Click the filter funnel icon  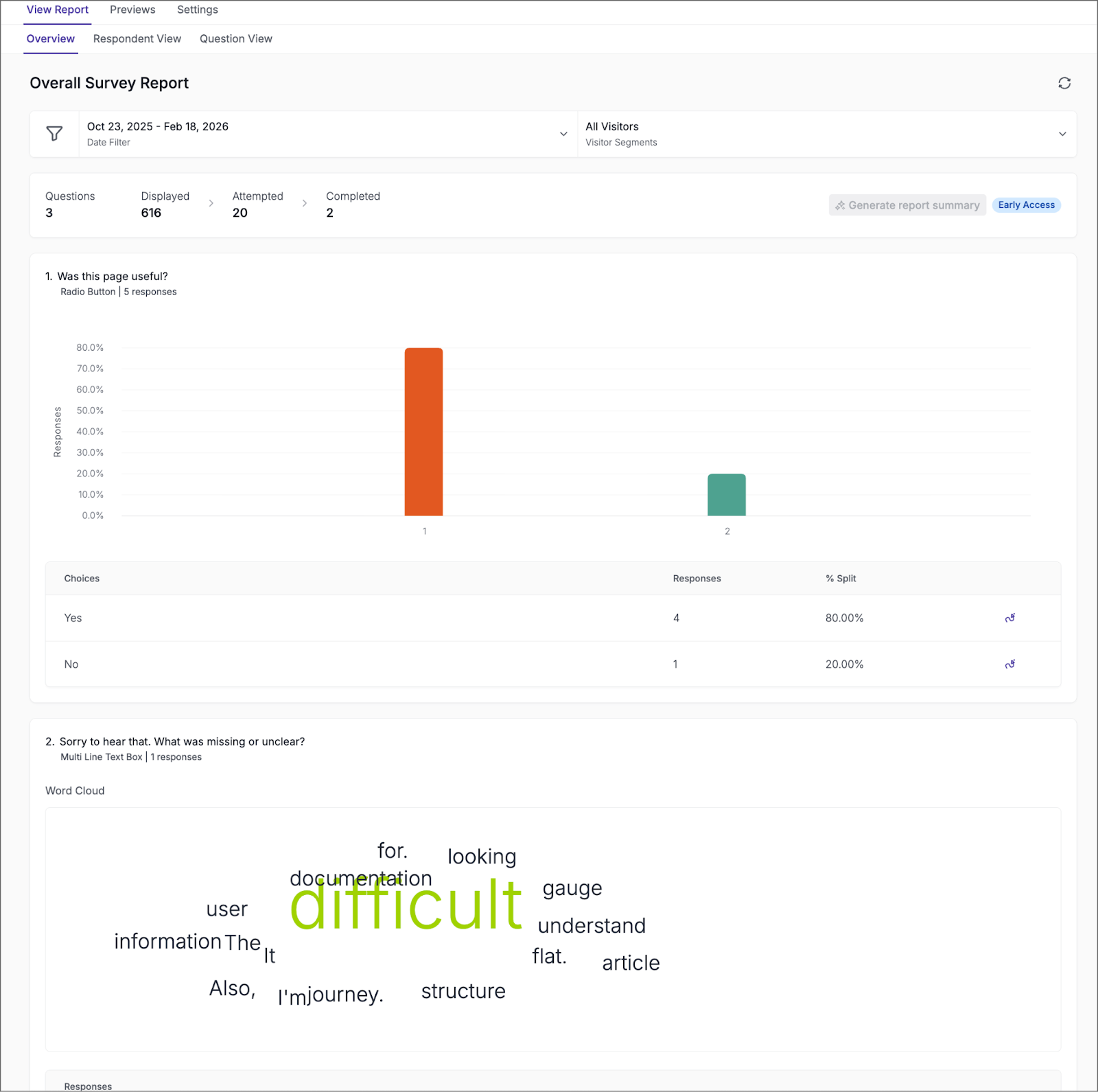(54, 133)
